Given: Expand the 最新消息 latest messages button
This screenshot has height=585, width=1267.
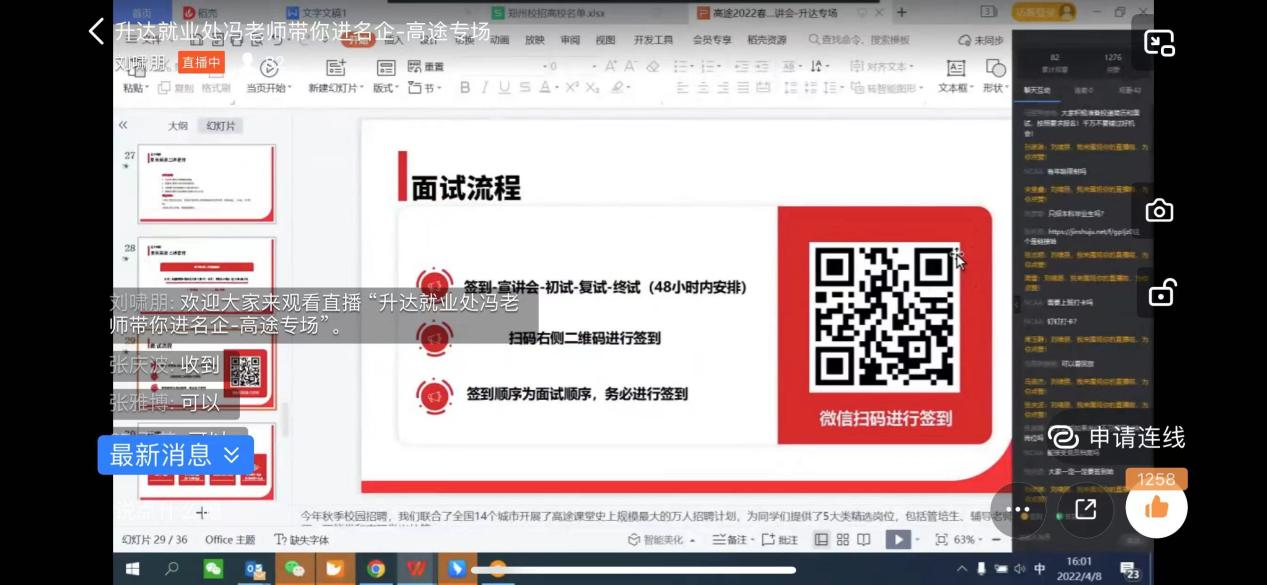Looking at the screenshot, I should [175, 455].
